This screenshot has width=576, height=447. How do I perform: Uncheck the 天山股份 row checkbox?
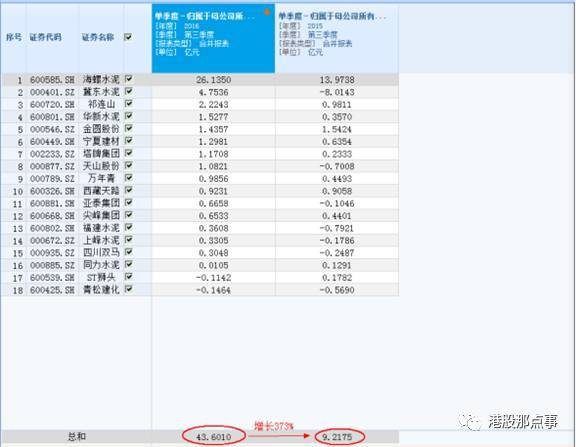[129, 166]
